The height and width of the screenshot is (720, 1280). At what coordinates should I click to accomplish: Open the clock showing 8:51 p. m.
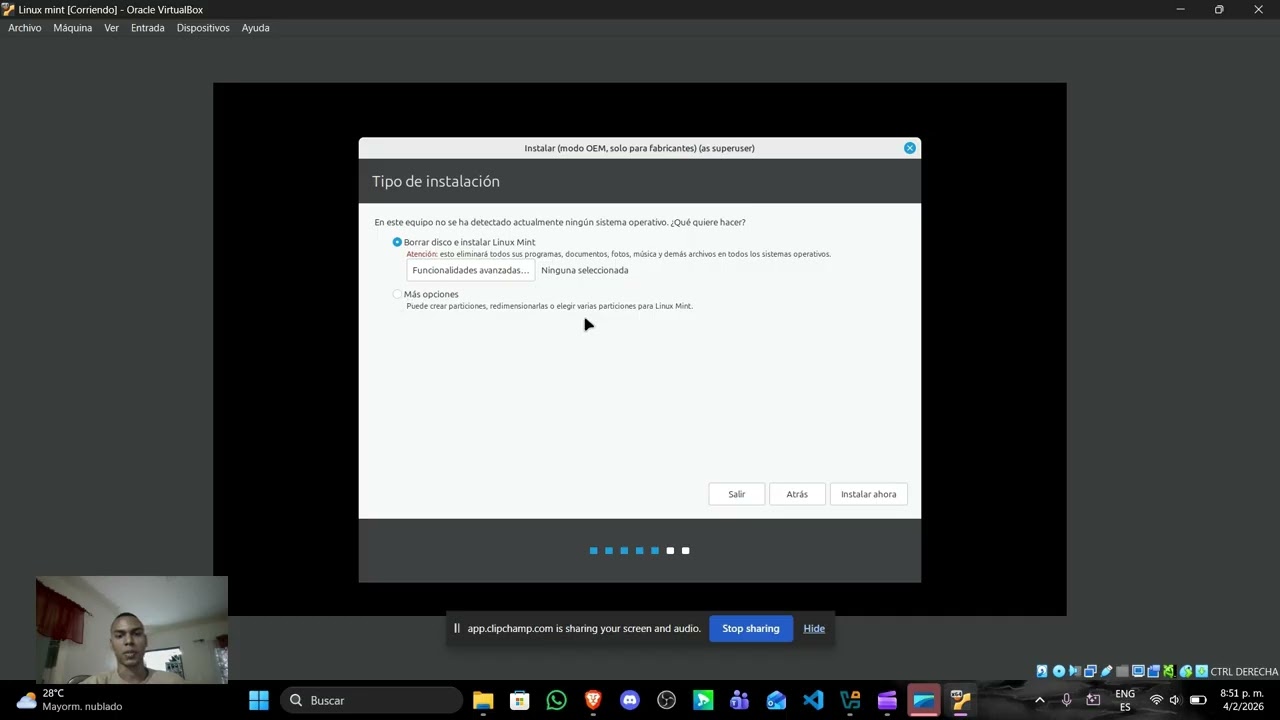pos(1242,700)
